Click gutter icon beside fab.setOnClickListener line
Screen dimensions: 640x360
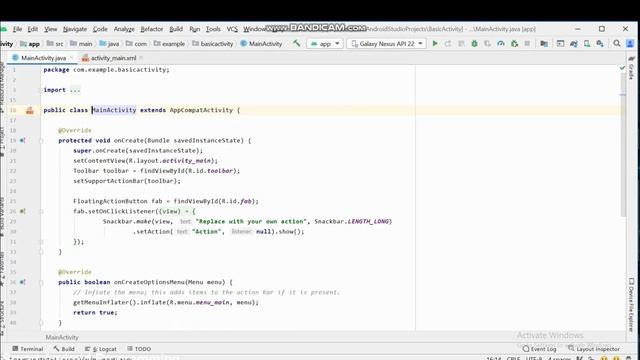(23, 211)
